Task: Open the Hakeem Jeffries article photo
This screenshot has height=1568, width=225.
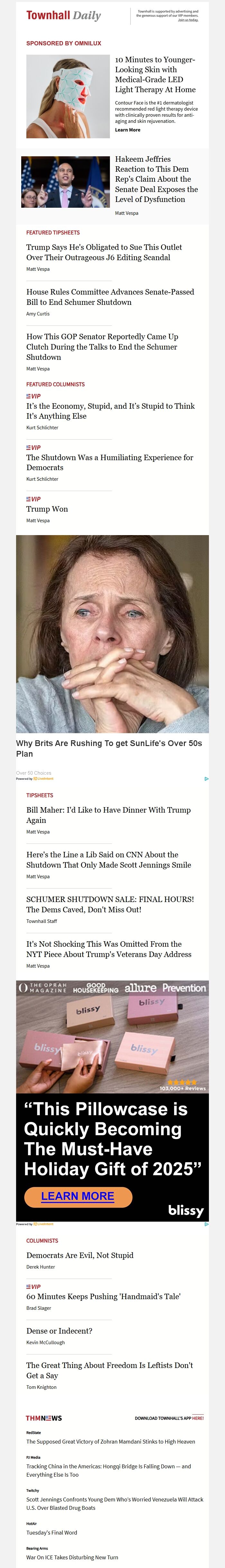Action: click(66, 182)
